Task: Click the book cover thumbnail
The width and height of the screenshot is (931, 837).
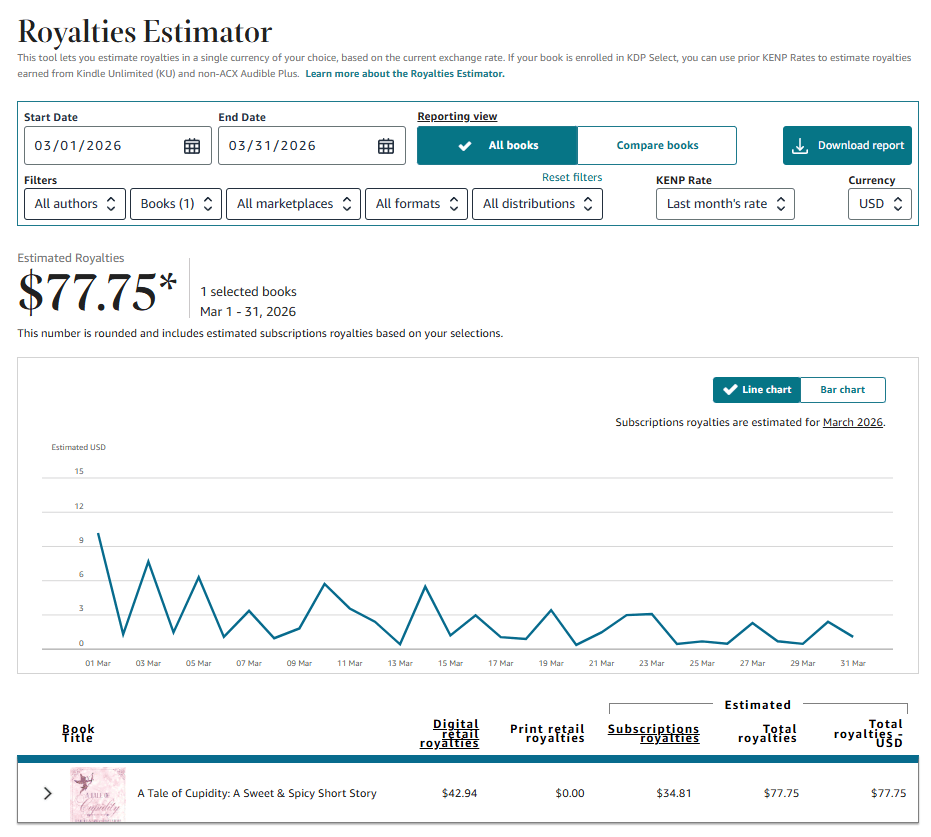Action: tap(97, 794)
